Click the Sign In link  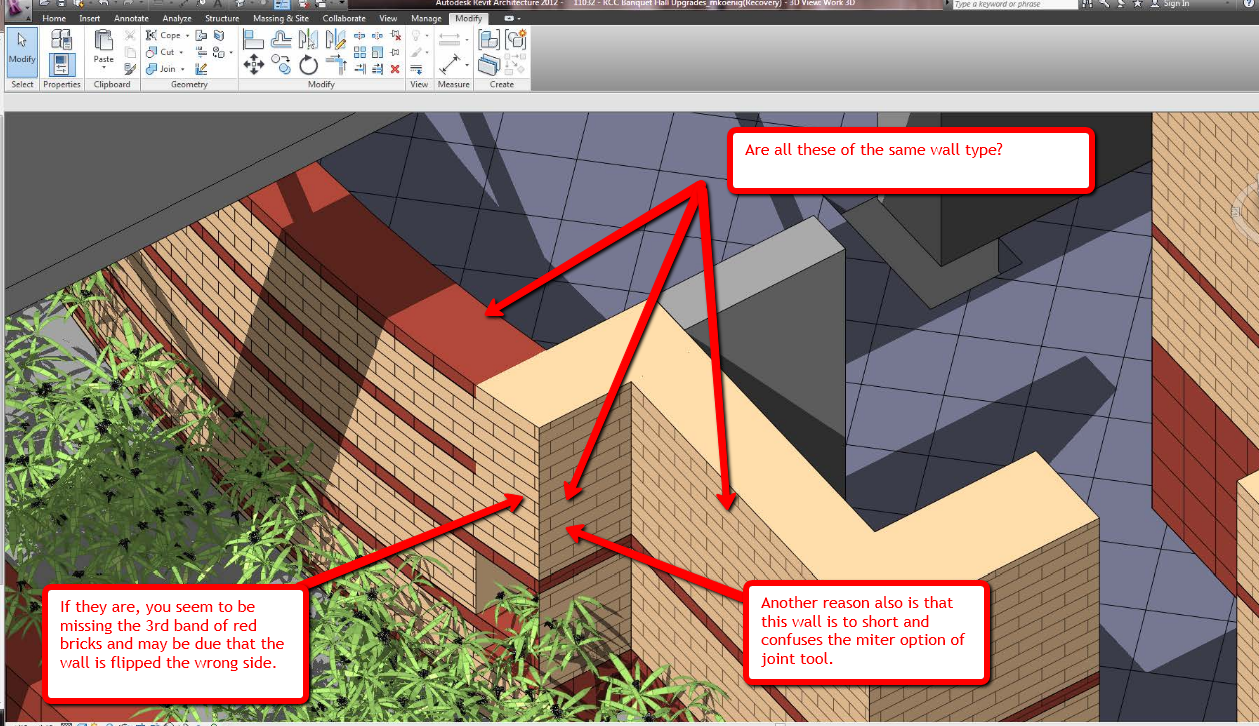1177,4
